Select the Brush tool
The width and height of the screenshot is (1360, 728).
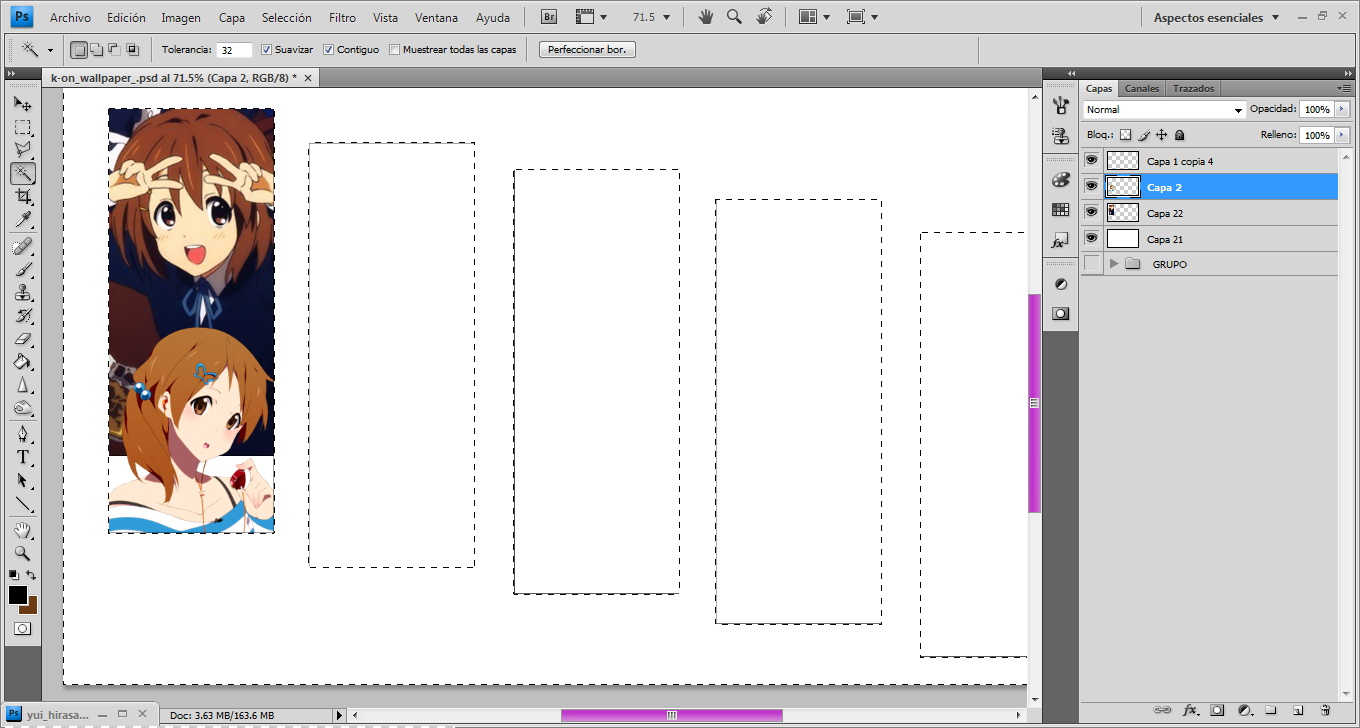pos(22,270)
